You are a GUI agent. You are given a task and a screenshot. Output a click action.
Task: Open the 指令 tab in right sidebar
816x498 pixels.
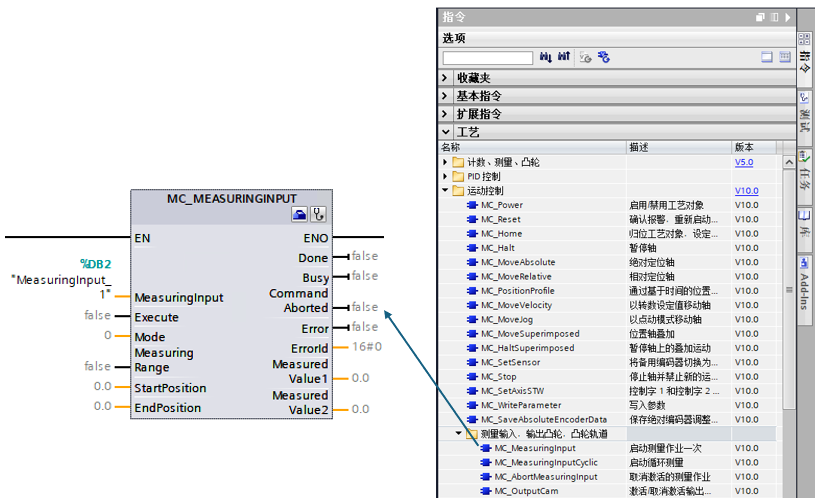click(x=805, y=62)
